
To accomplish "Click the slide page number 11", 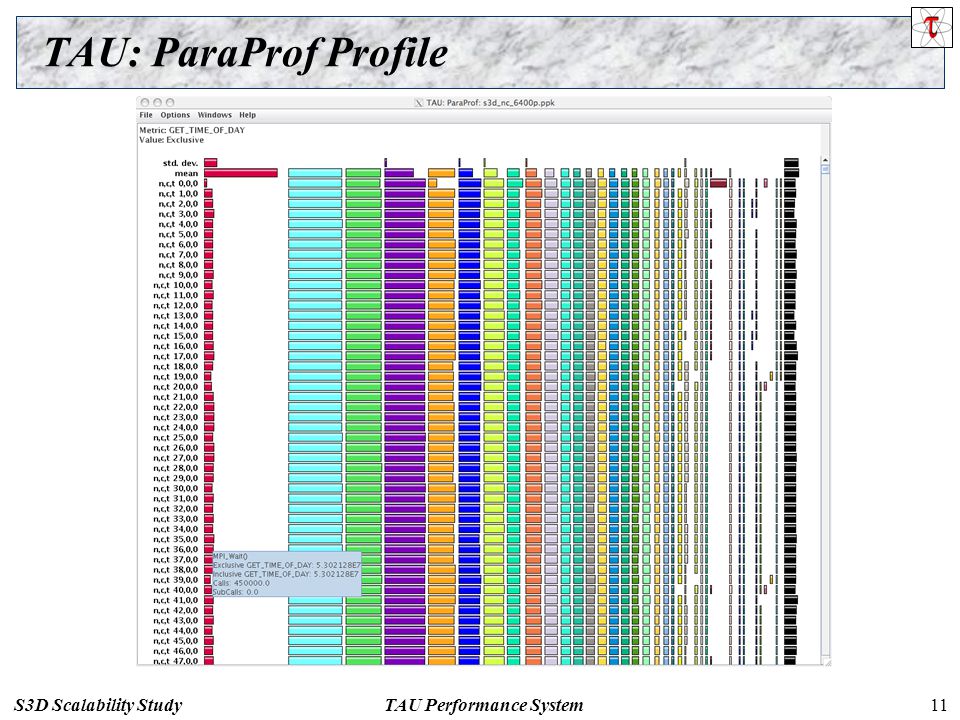I will coord(939,705).
